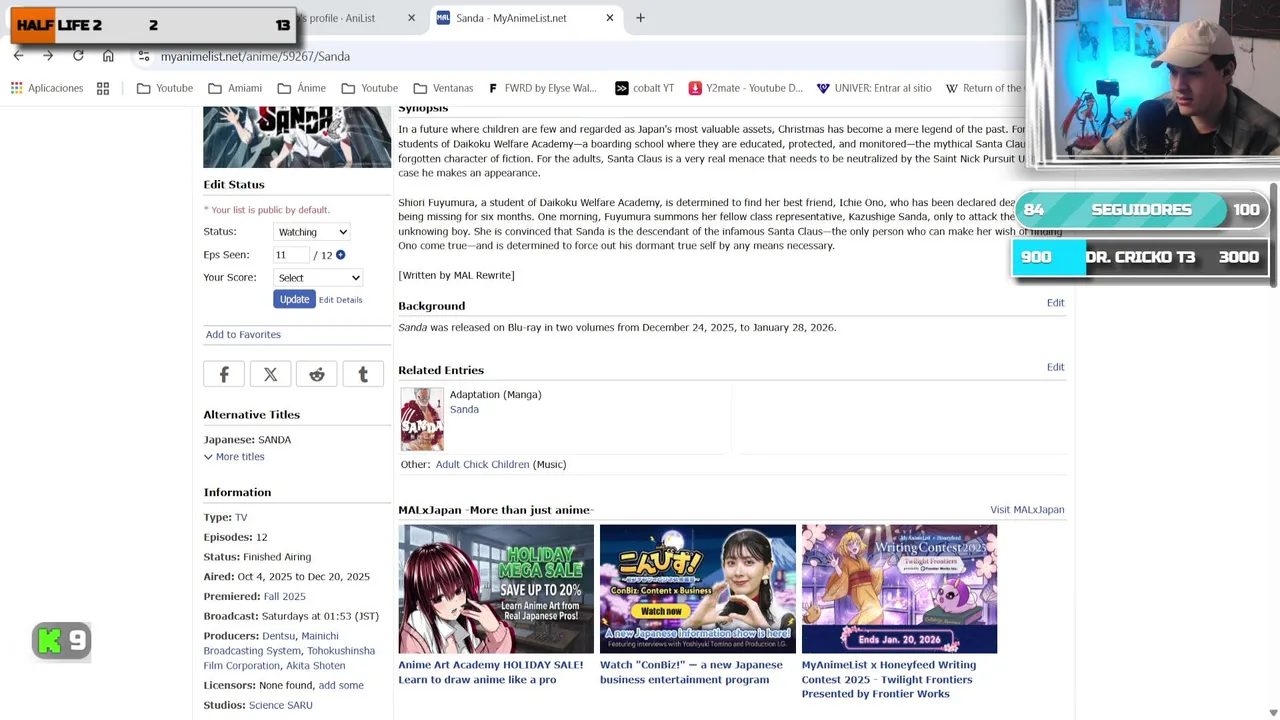Close the AniList profile tab
The height and width of the screenshot is (720, 1280).
click(411, 18)
